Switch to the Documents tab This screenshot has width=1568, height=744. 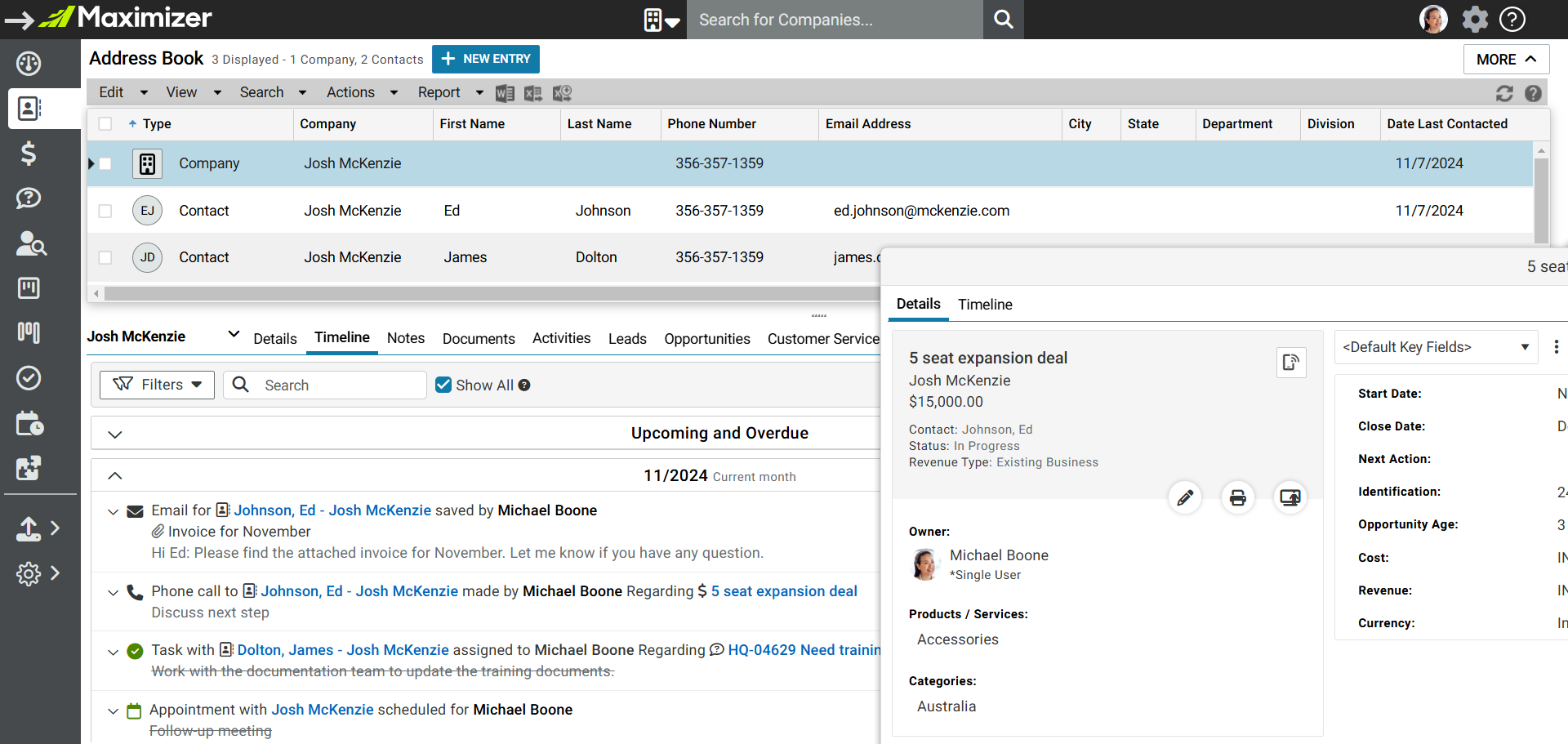[479, 339]
